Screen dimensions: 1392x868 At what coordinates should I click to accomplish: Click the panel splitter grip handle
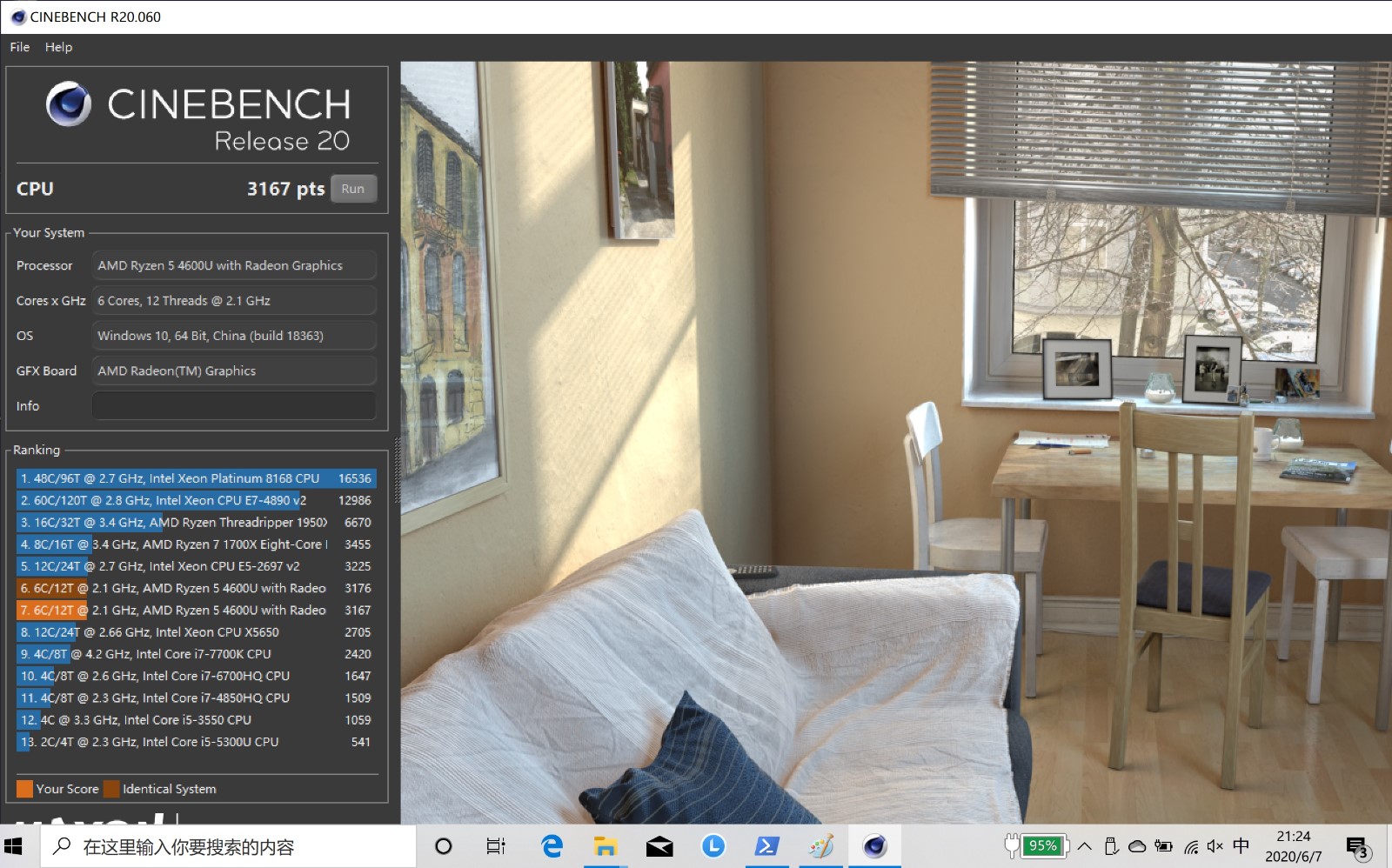398,470
